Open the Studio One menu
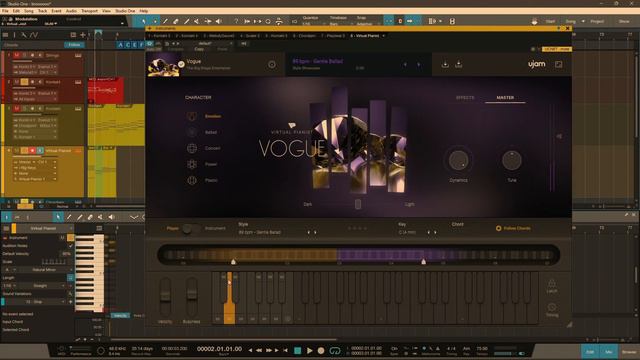Viewport: 640px width, 360px height. [x=125, y=11]
